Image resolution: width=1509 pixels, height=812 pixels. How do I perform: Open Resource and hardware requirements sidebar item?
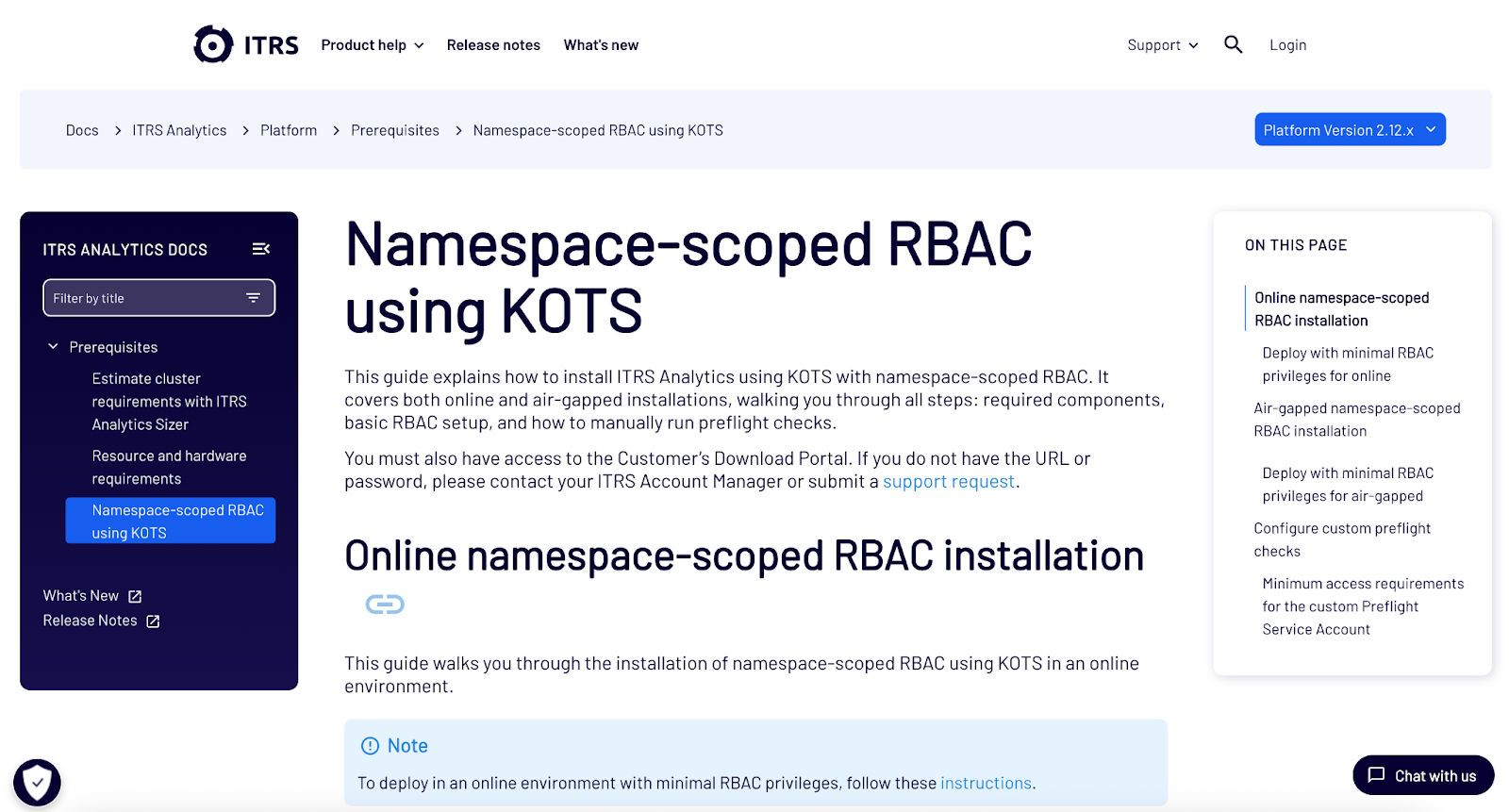(x=170, y=467)
